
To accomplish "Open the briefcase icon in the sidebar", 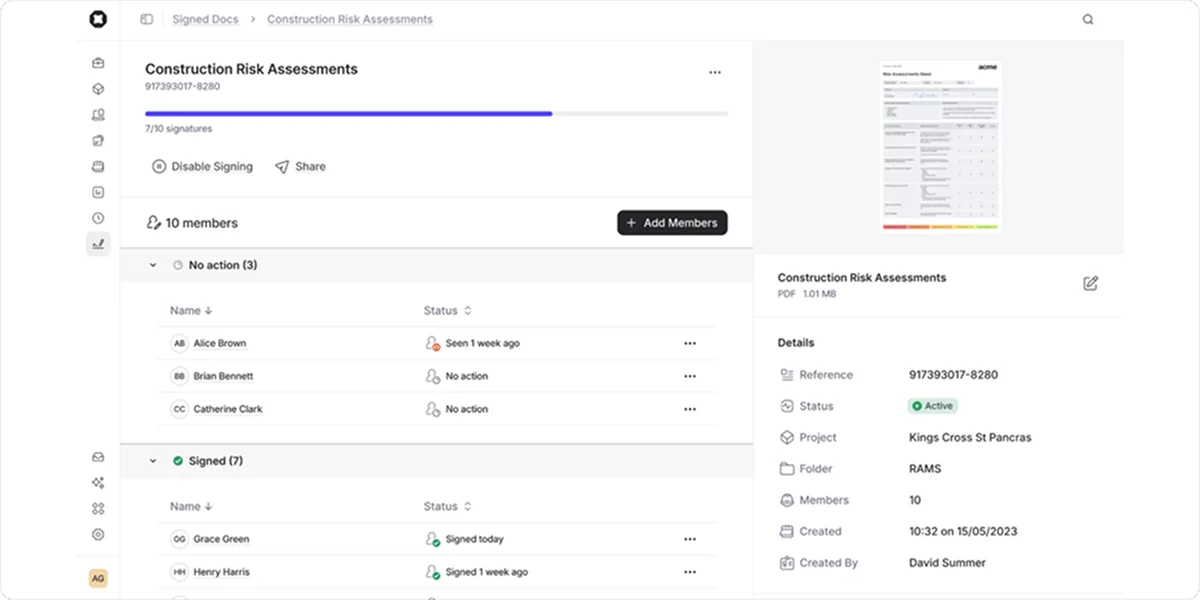I will pos(98,63).
